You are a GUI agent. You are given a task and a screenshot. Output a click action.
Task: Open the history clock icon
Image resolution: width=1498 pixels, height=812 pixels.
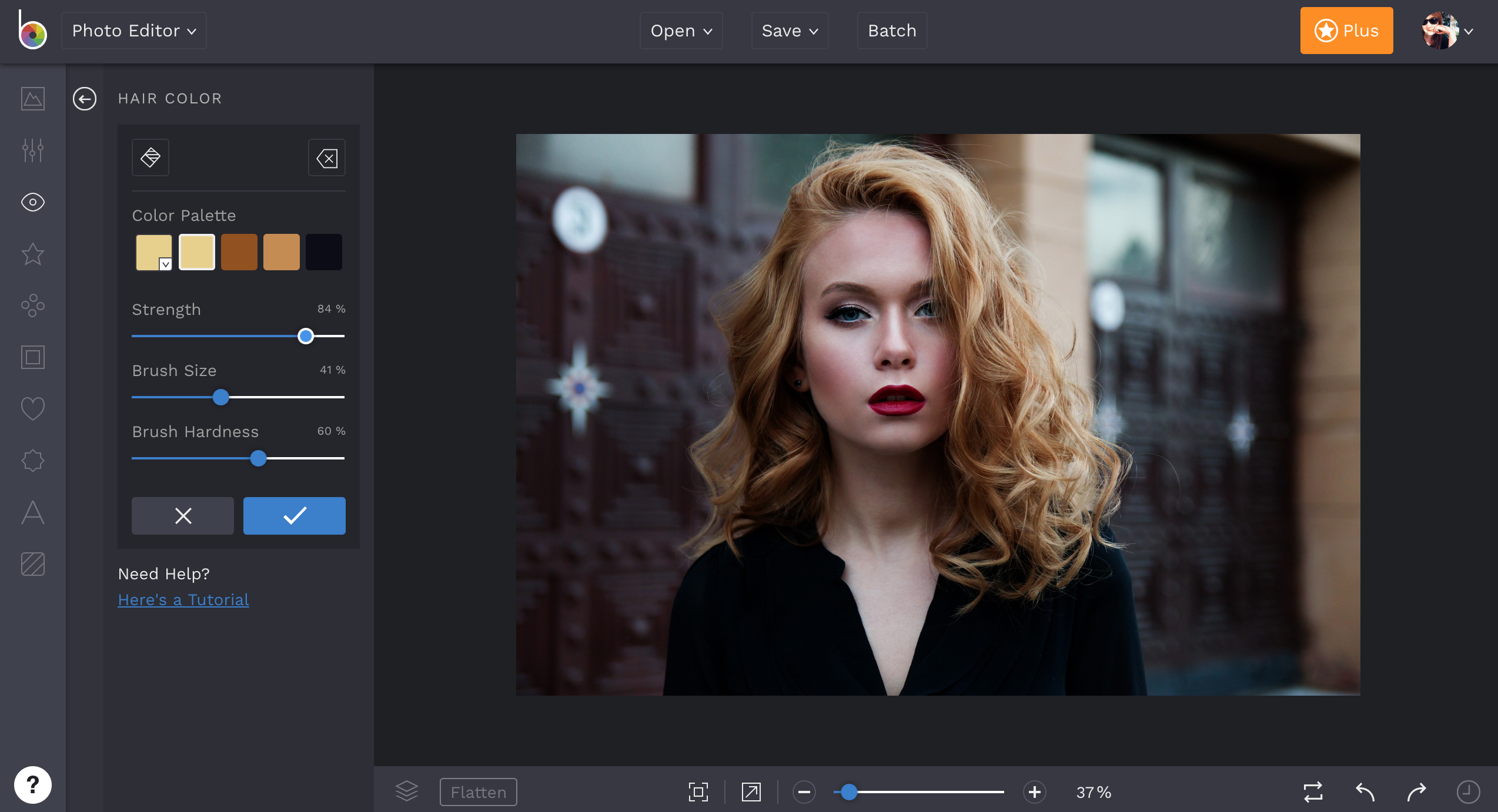coord(1468,791)
